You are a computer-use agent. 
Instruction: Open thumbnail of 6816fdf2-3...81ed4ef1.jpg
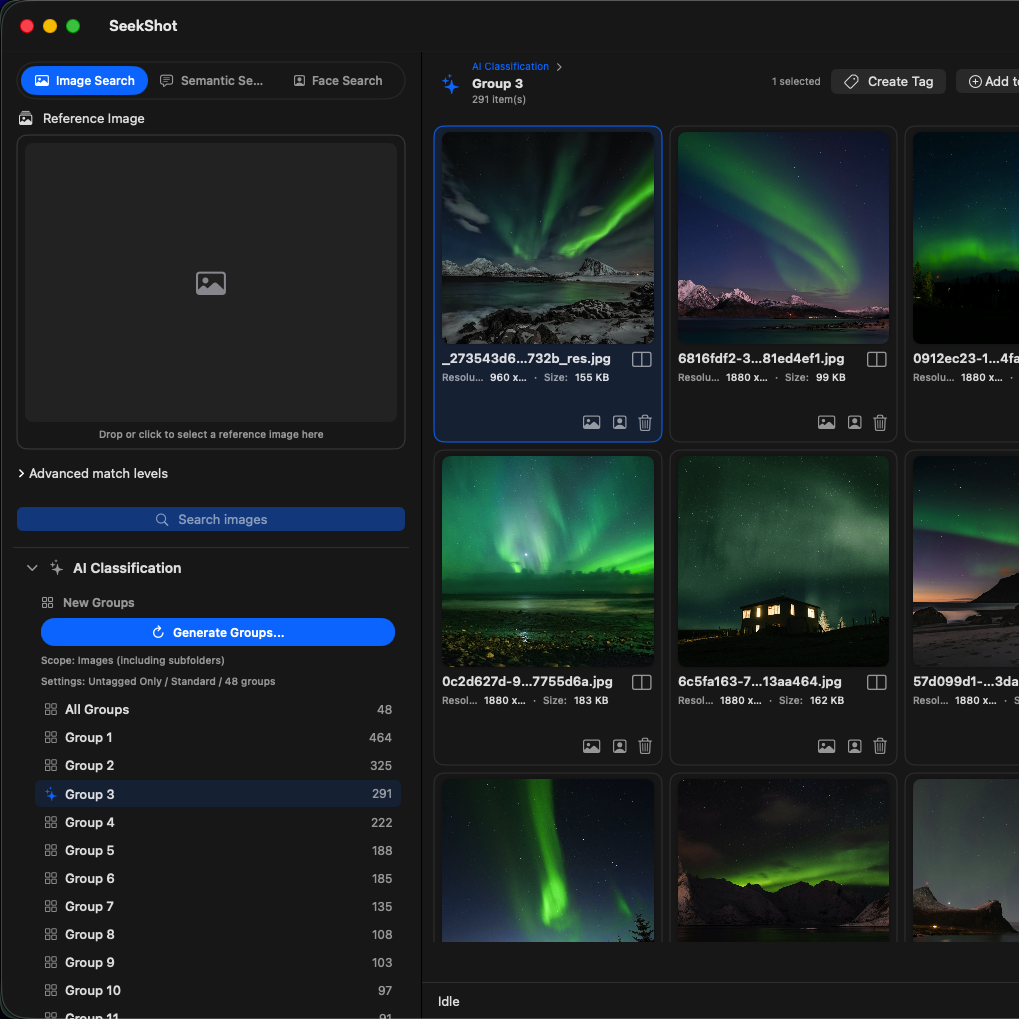[783, 238]
